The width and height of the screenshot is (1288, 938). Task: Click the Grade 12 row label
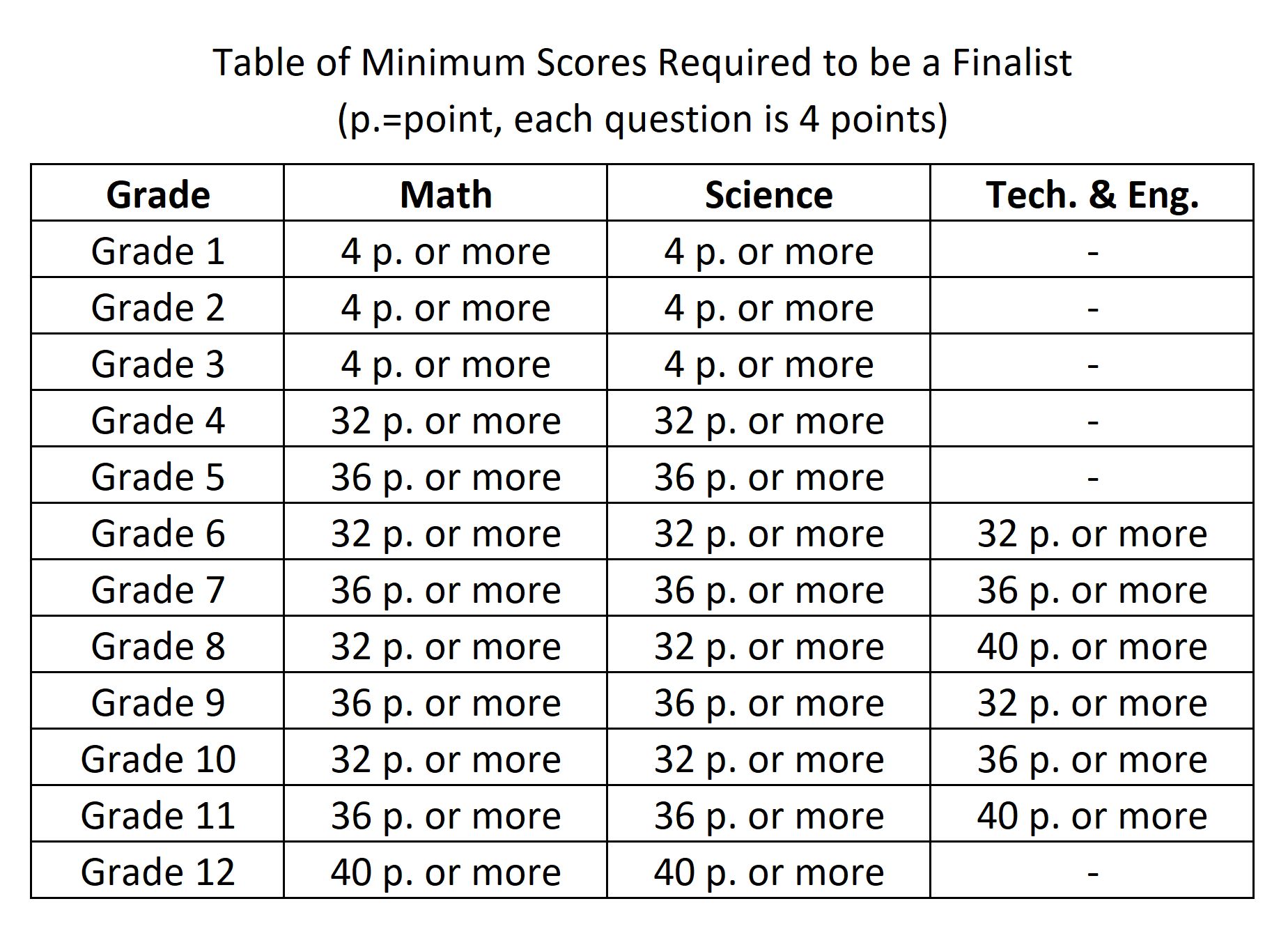(158, 872)
